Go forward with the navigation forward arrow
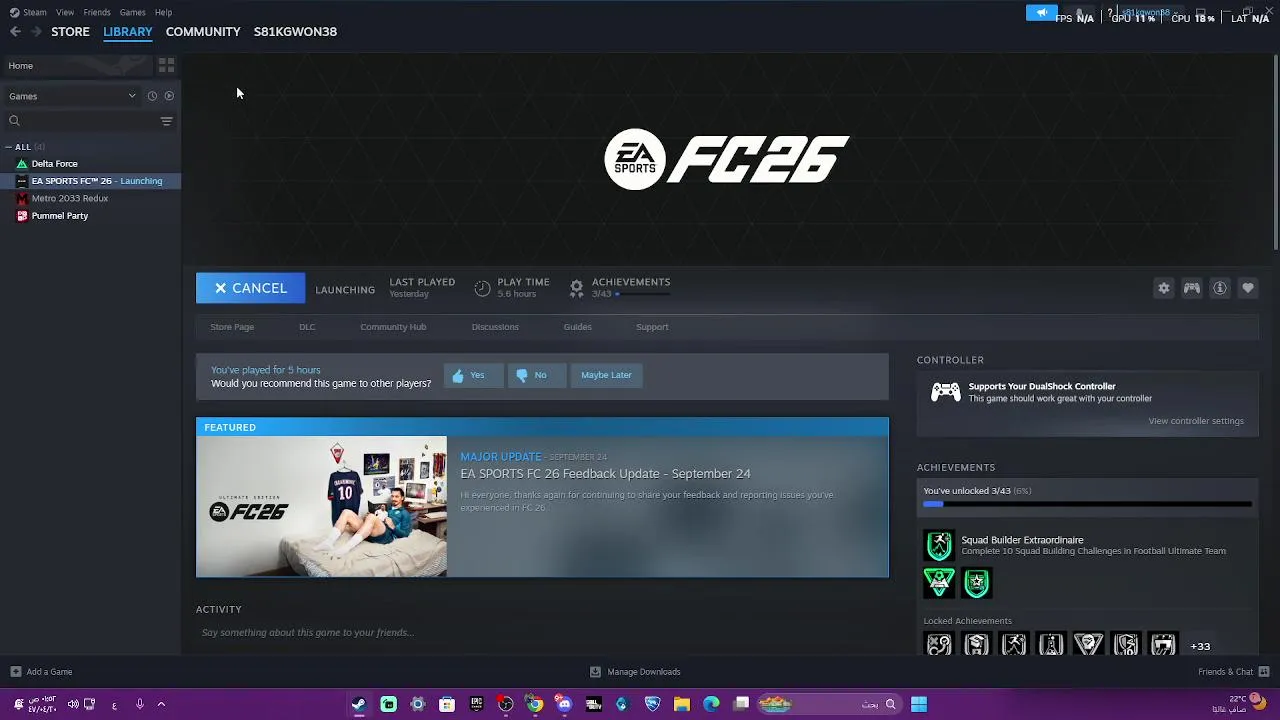Screen dimensions: 1280x720 click(x=36, y=32)
